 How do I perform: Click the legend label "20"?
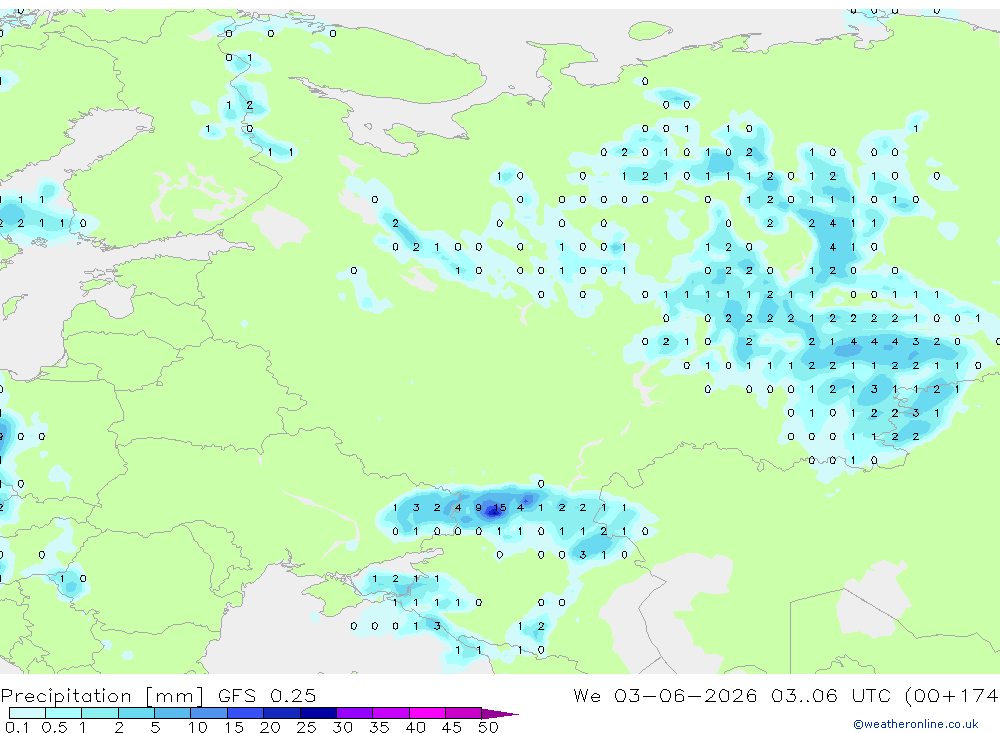270,727
